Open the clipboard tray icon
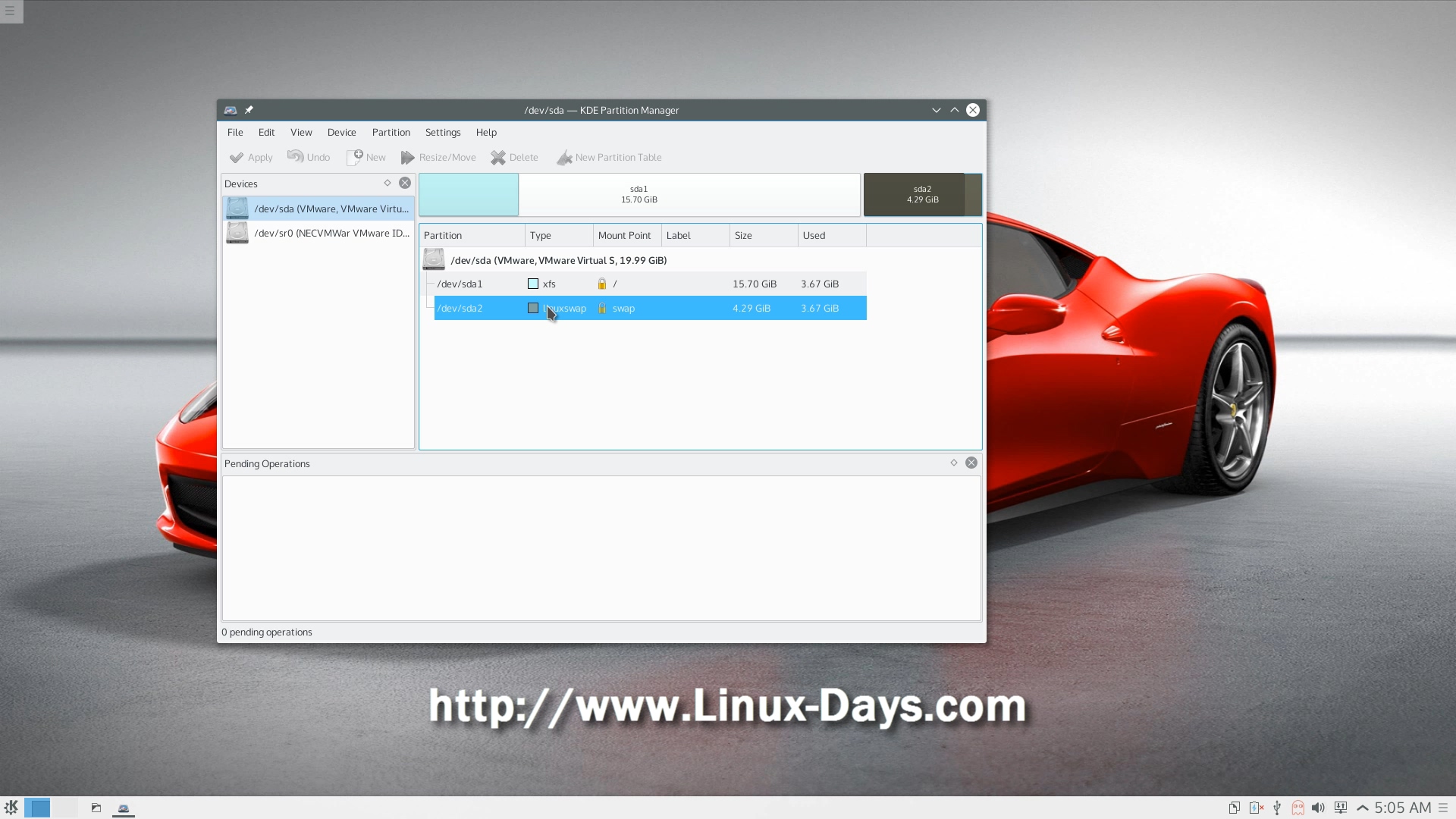 (x=1235, y=808)
